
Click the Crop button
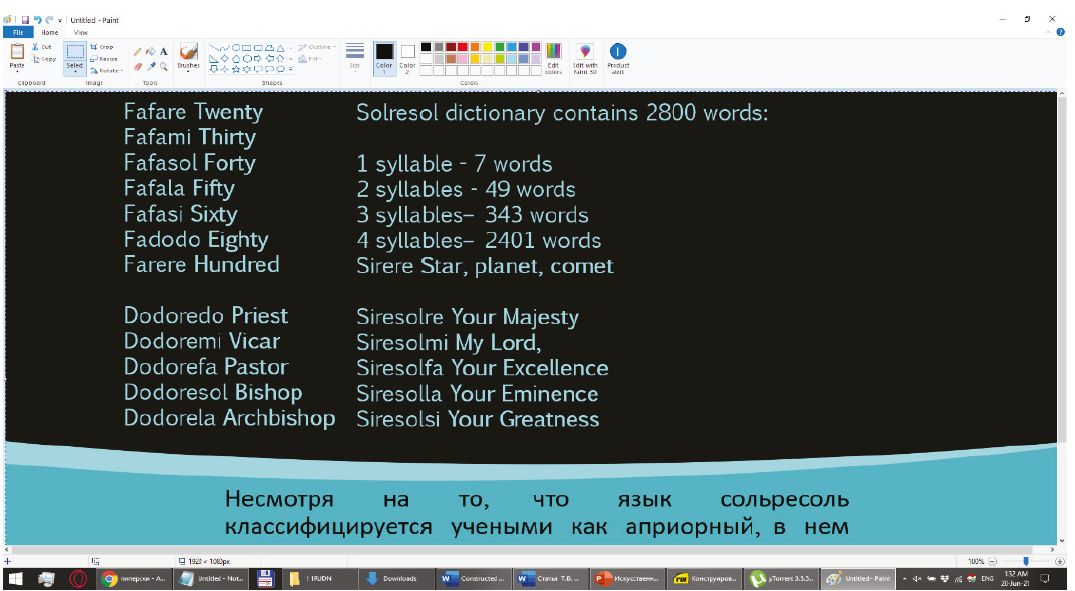101,46
